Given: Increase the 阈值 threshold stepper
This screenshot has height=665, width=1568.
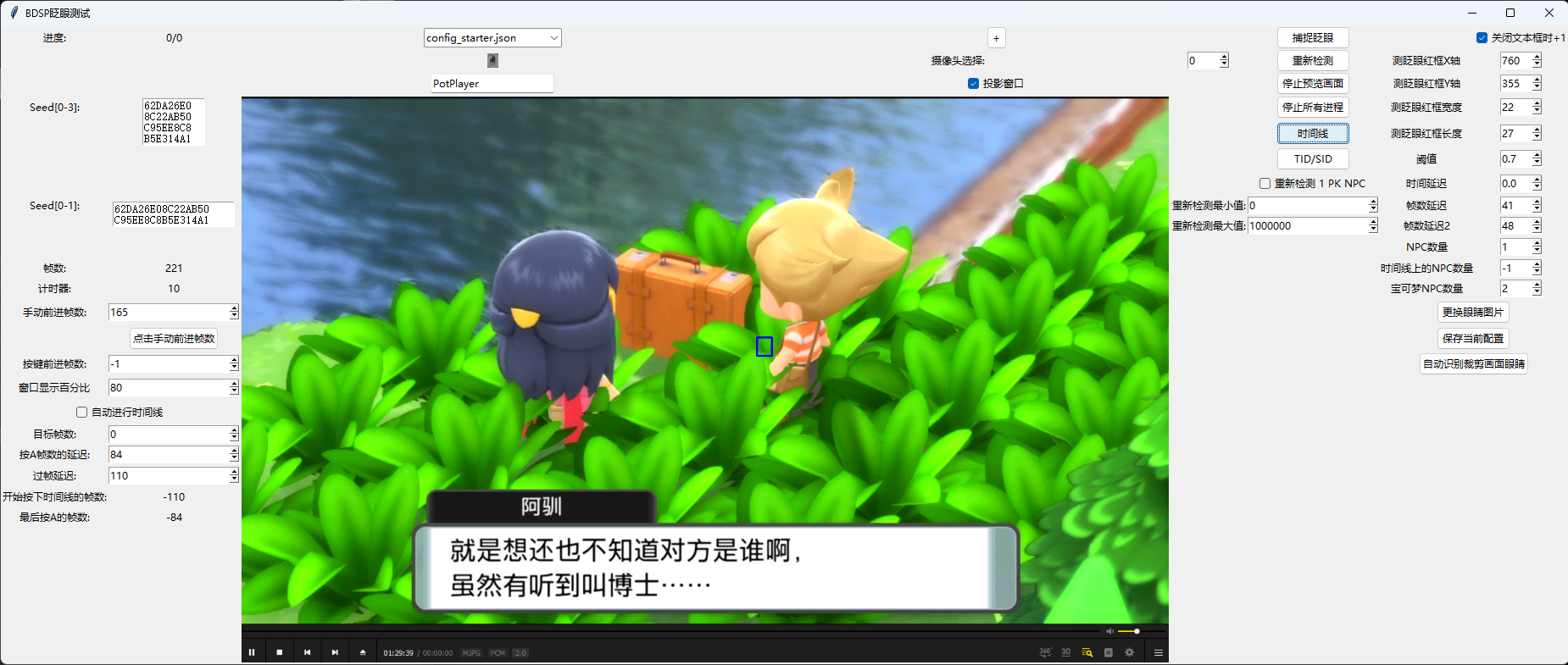Looking at the screenshot, I should [x=1537, y=155].
